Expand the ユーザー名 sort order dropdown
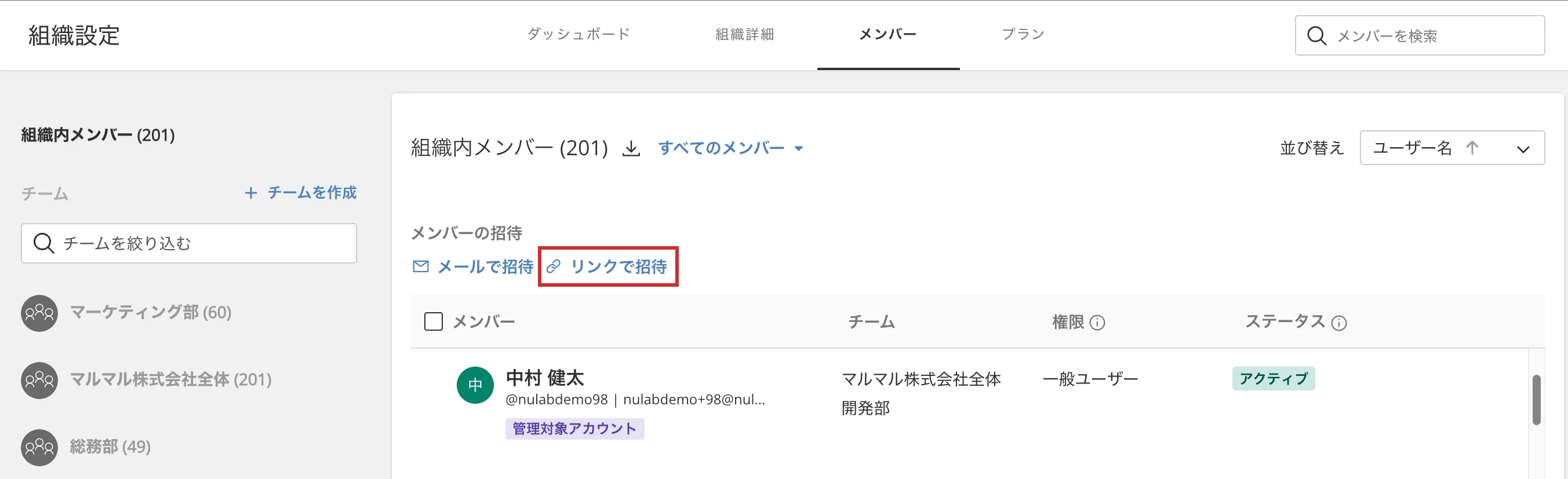 tap(1522, 148)
